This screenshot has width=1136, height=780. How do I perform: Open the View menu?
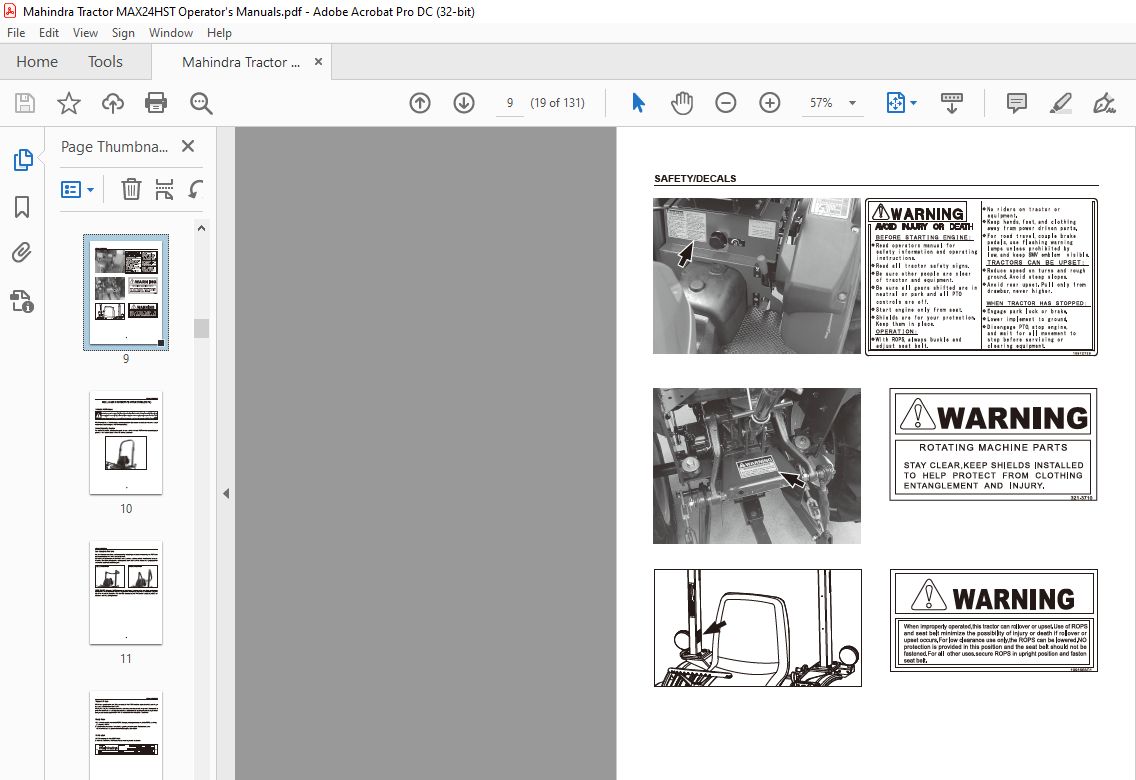point(85,33)
